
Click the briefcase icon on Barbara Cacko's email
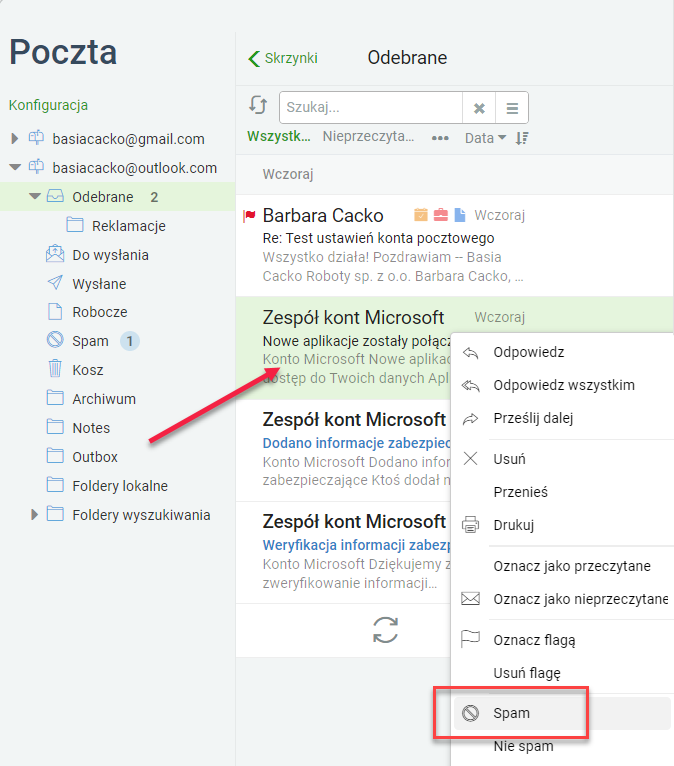441,215
